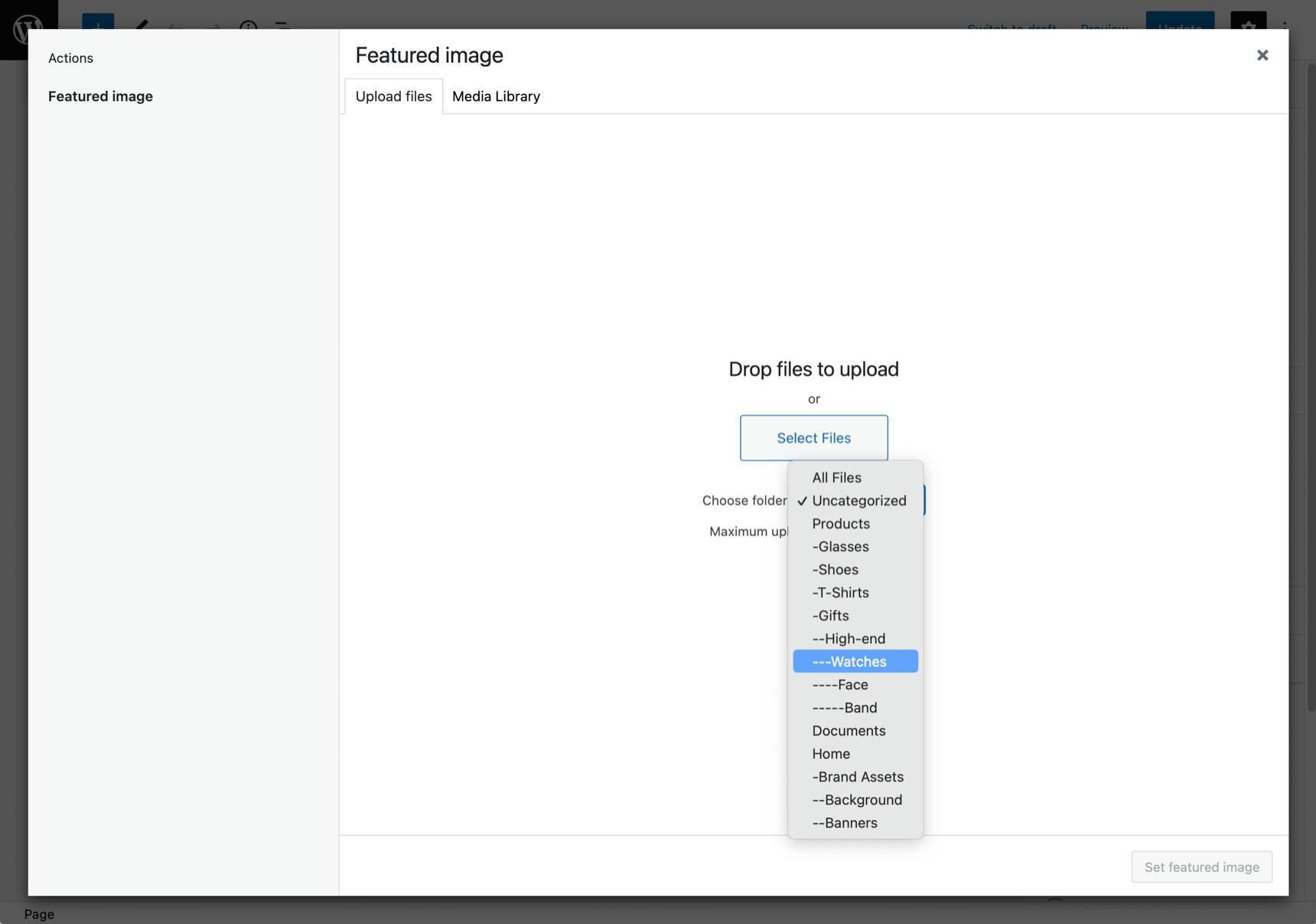Choose the --Banners folder option

855,822
